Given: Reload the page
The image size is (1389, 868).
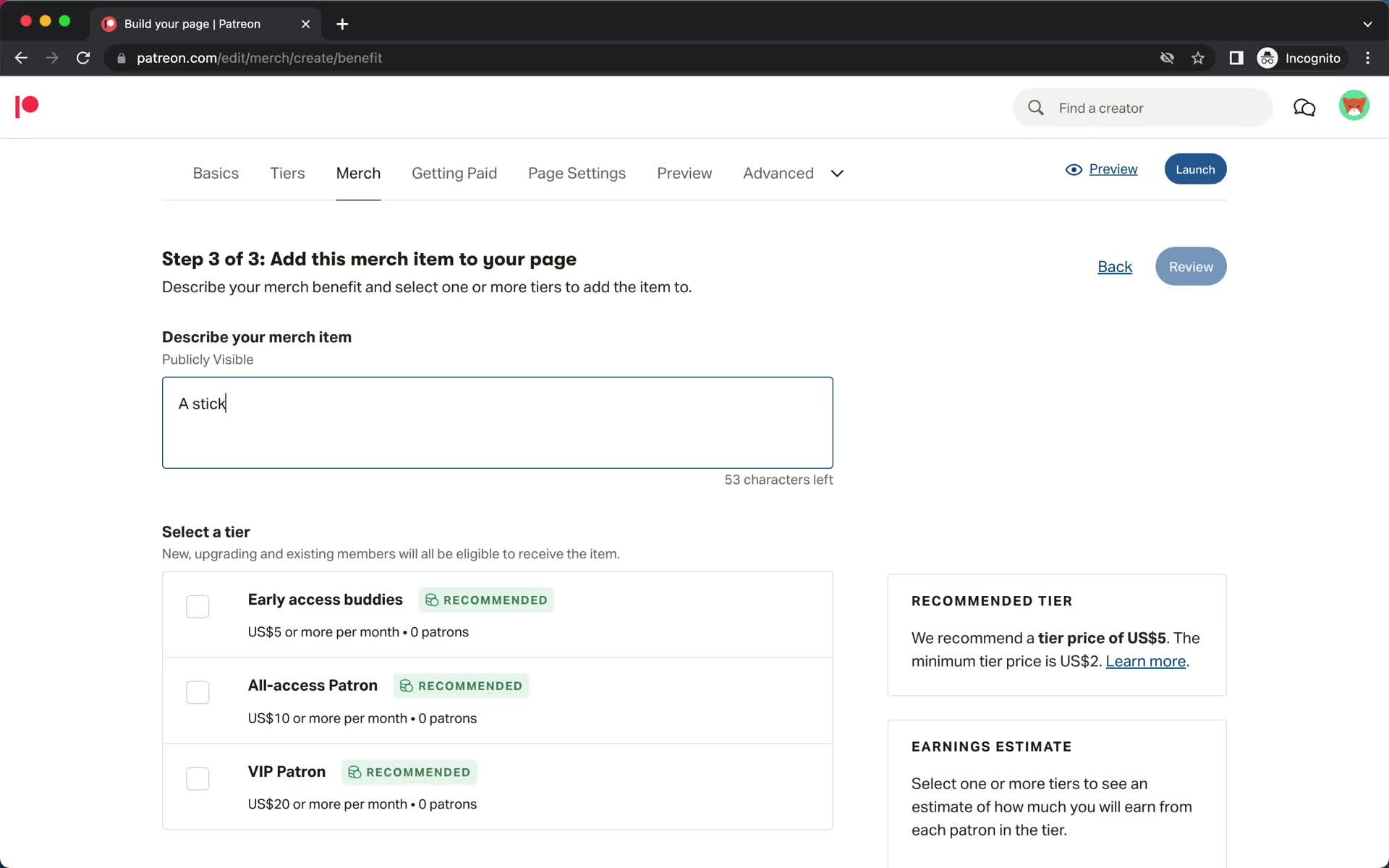Looking at the screenshot, I should pyautogui.click(x=83, y=58).
